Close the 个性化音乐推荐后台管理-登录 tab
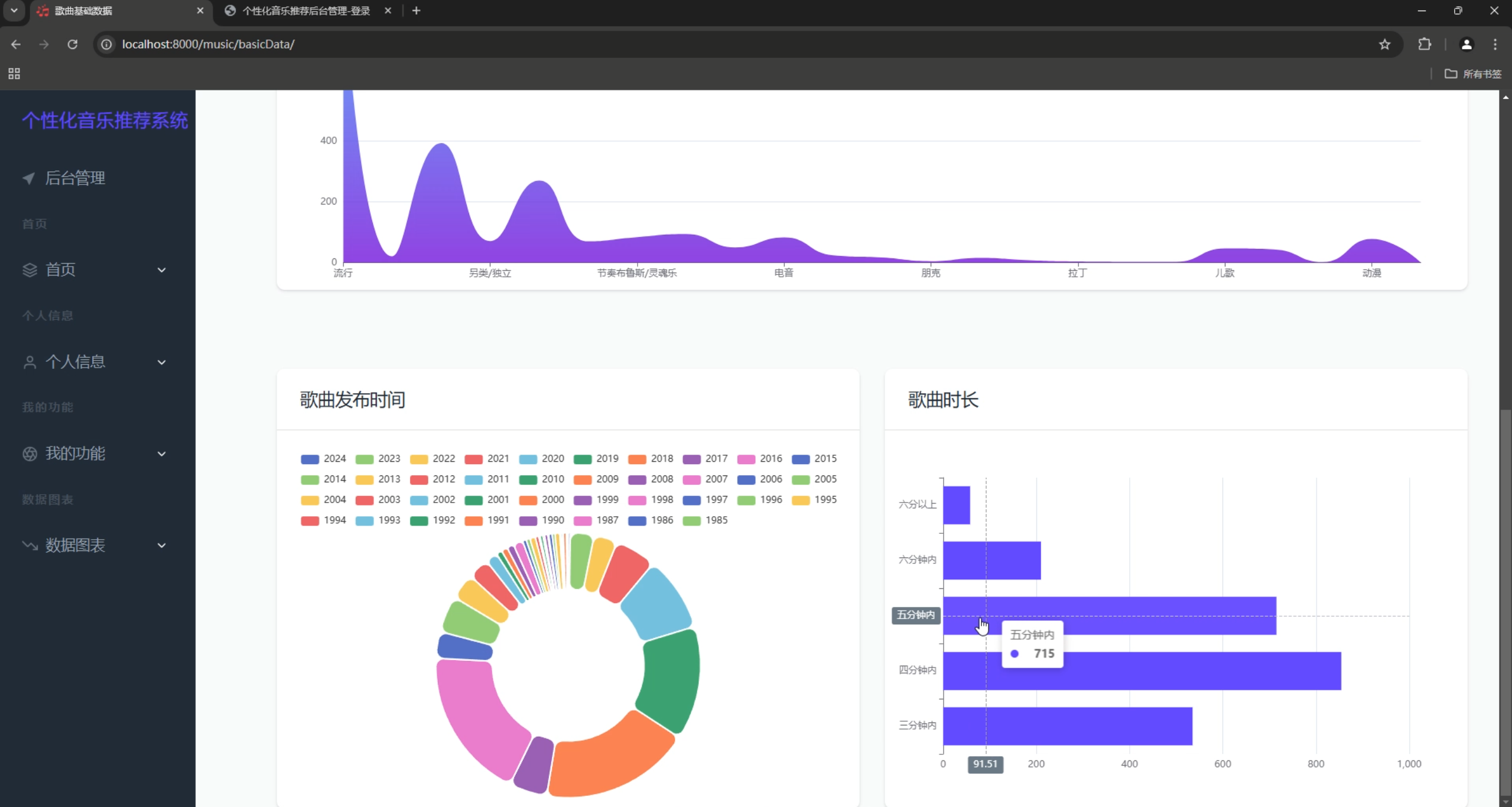This screenshot has height=807, width=1512. pyautogui.click(x=388, y=11)
